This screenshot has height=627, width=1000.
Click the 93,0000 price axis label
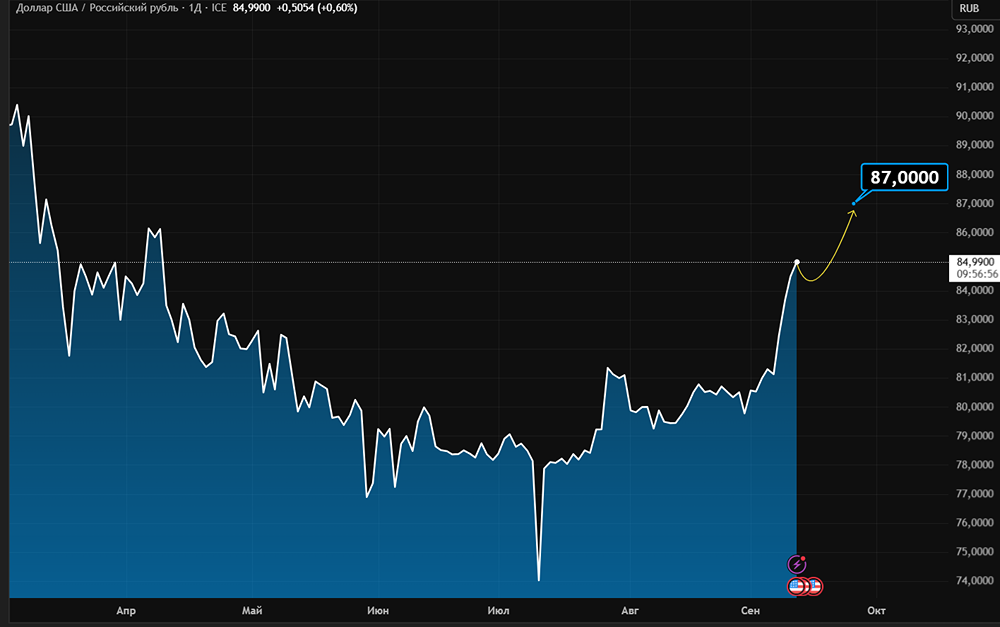coord(974,29)
